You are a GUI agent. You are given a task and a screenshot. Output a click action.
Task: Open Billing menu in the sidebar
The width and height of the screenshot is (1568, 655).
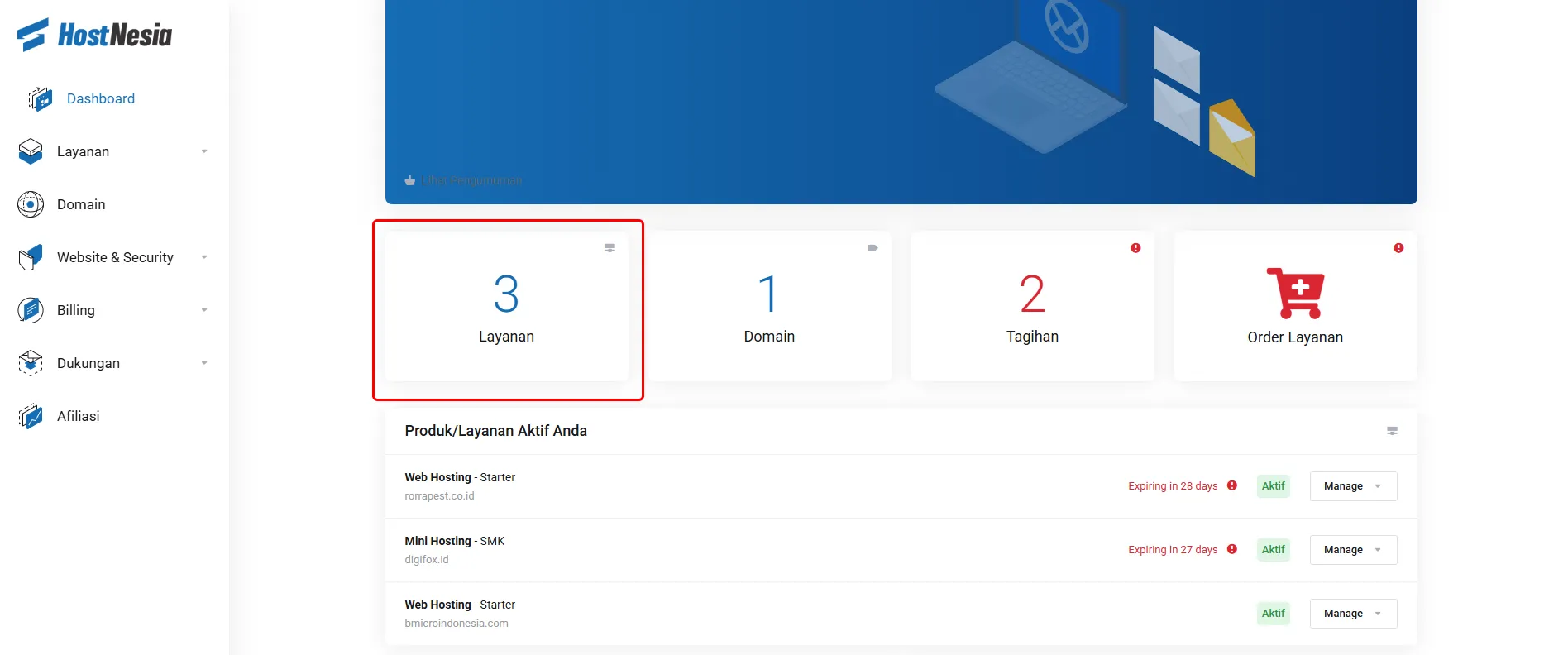coord(76,310)
